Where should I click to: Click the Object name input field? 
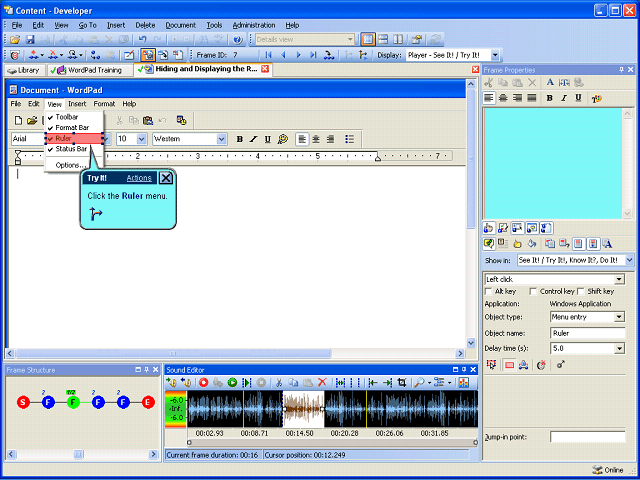point(587,333)
